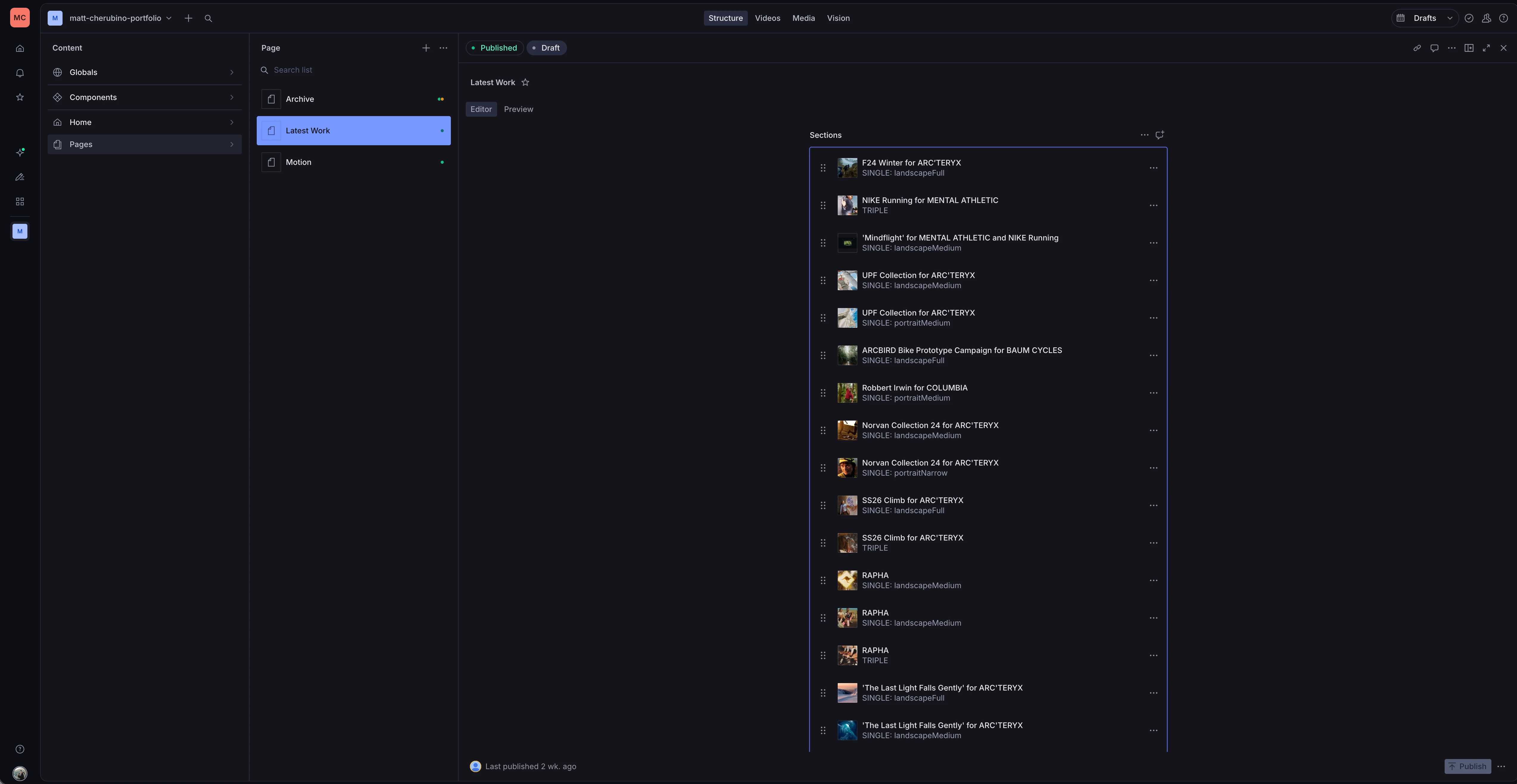Screen dimensions: 1517x784
Task: Open the apps grid icon in sidebar
Action: pyautogui.click(x=19, y=202)
